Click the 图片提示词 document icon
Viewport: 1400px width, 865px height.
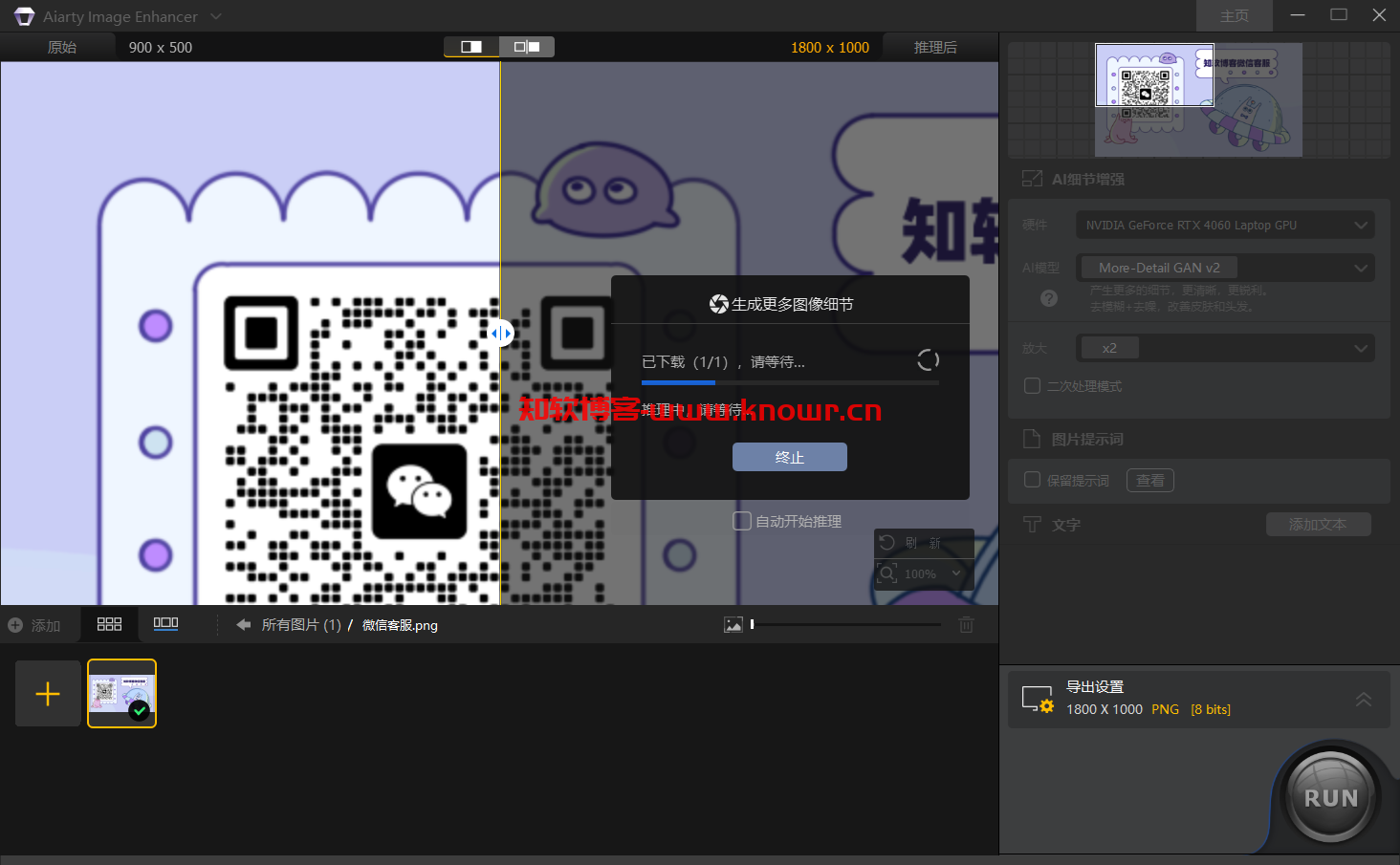(1032, 439)
